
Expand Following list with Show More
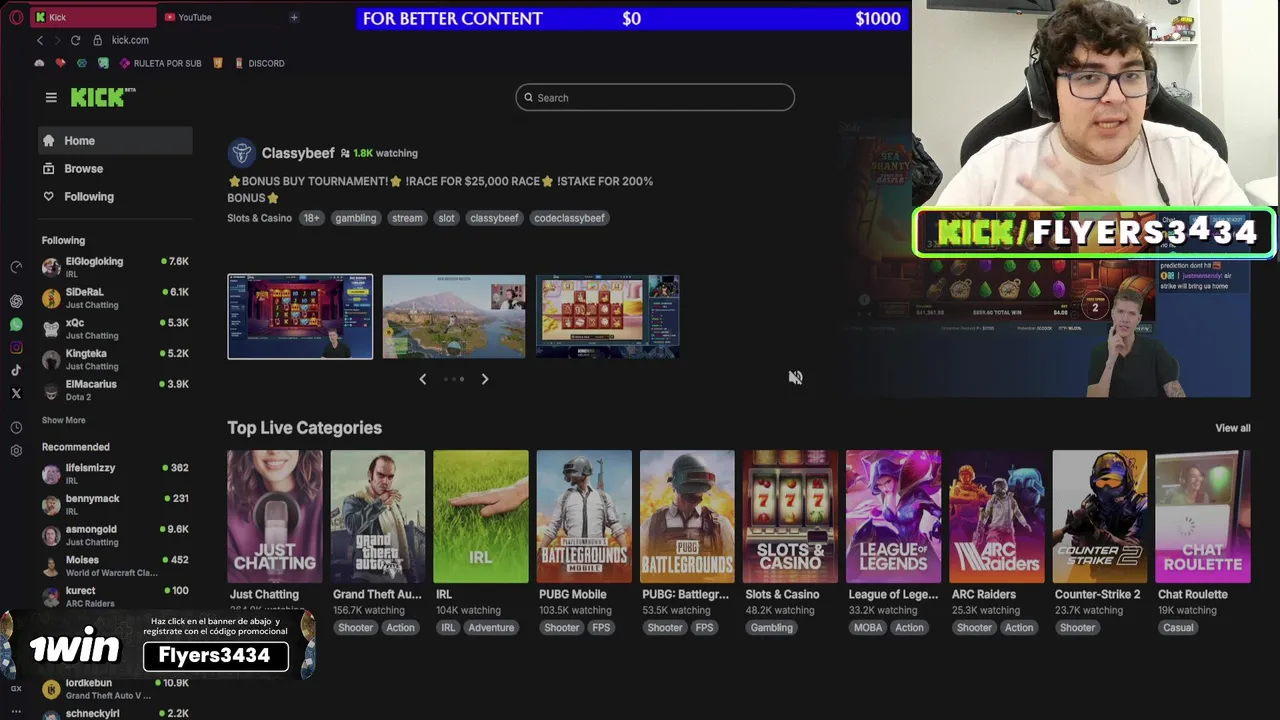63,420
